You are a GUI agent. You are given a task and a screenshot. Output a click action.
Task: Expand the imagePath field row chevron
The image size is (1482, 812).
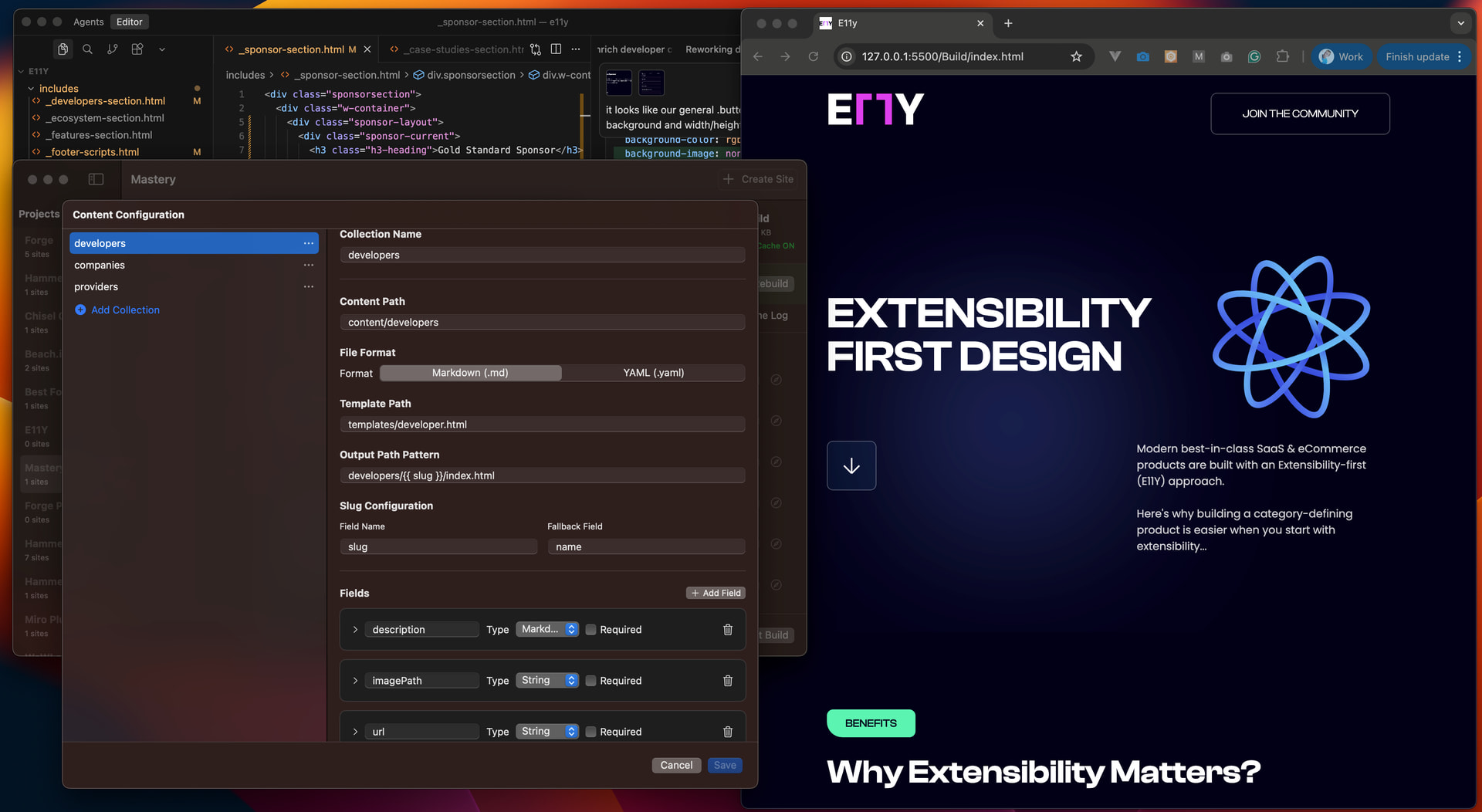[355, 681]
